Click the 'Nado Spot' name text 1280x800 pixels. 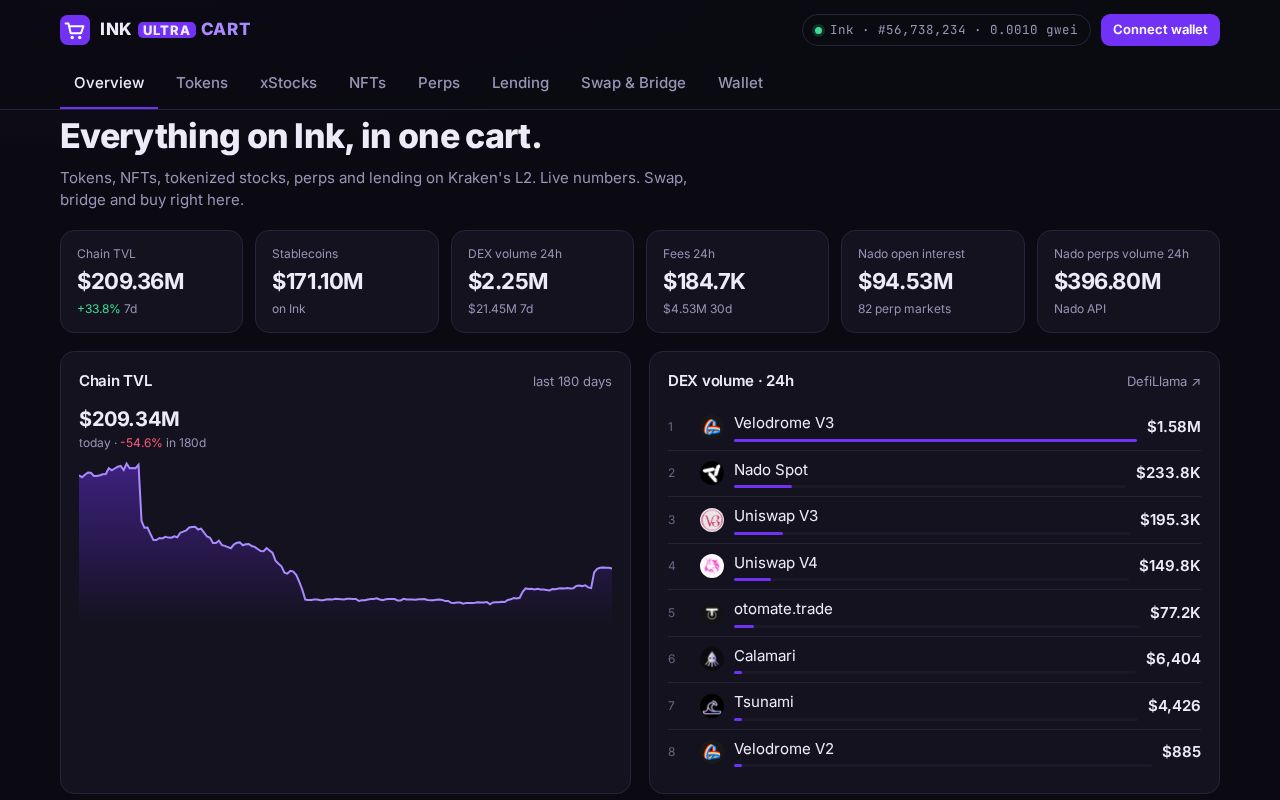[771, 470]
